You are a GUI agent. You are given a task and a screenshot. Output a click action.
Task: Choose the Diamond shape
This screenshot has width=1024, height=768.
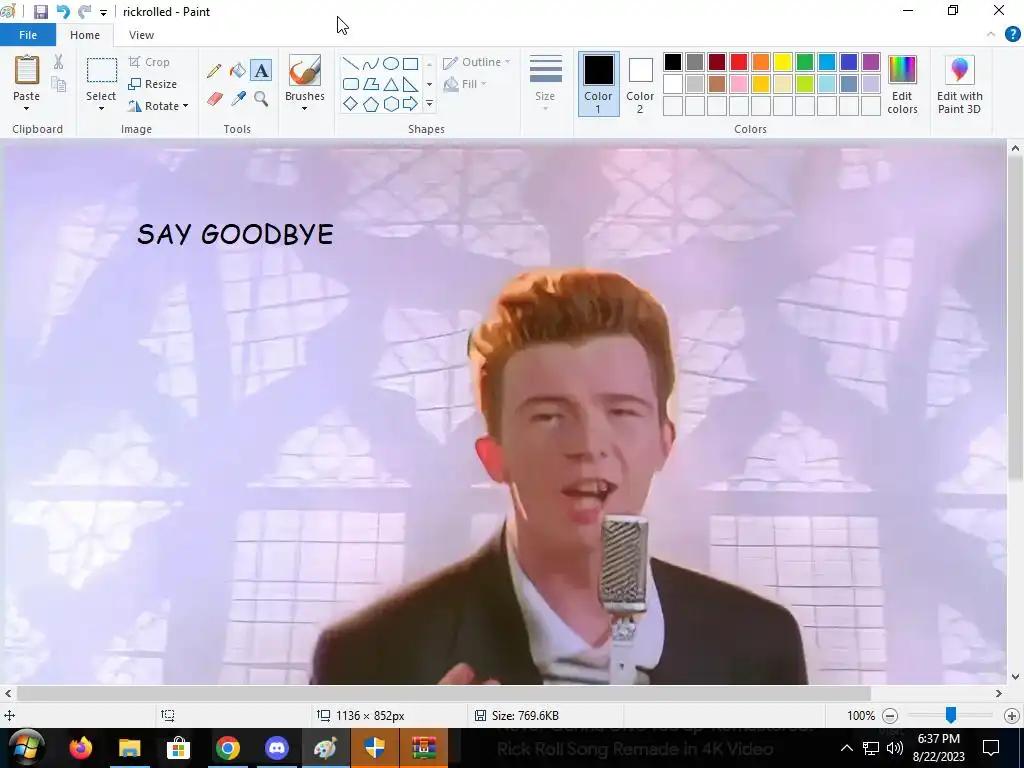(351, 104)
